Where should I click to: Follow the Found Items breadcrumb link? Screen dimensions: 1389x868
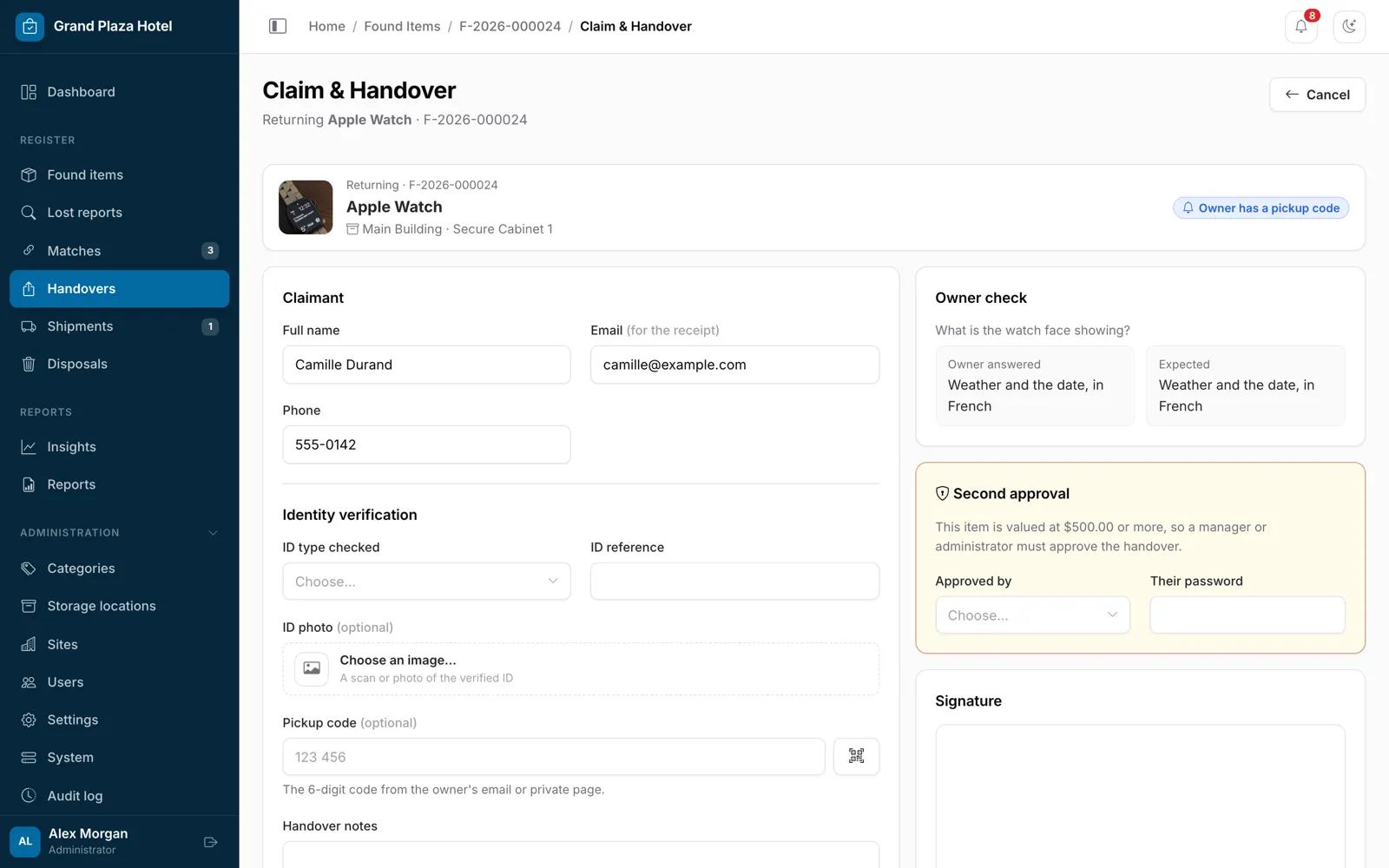pos(402,26)
